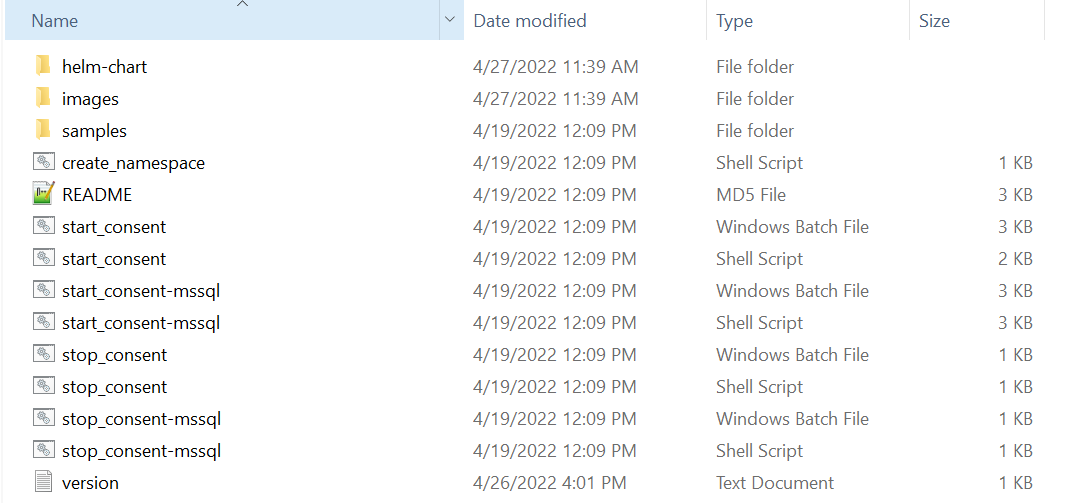The width and height of the screenshot is (1073, 503).
Task: Click the images folder icon
Action: click(43, 99)
